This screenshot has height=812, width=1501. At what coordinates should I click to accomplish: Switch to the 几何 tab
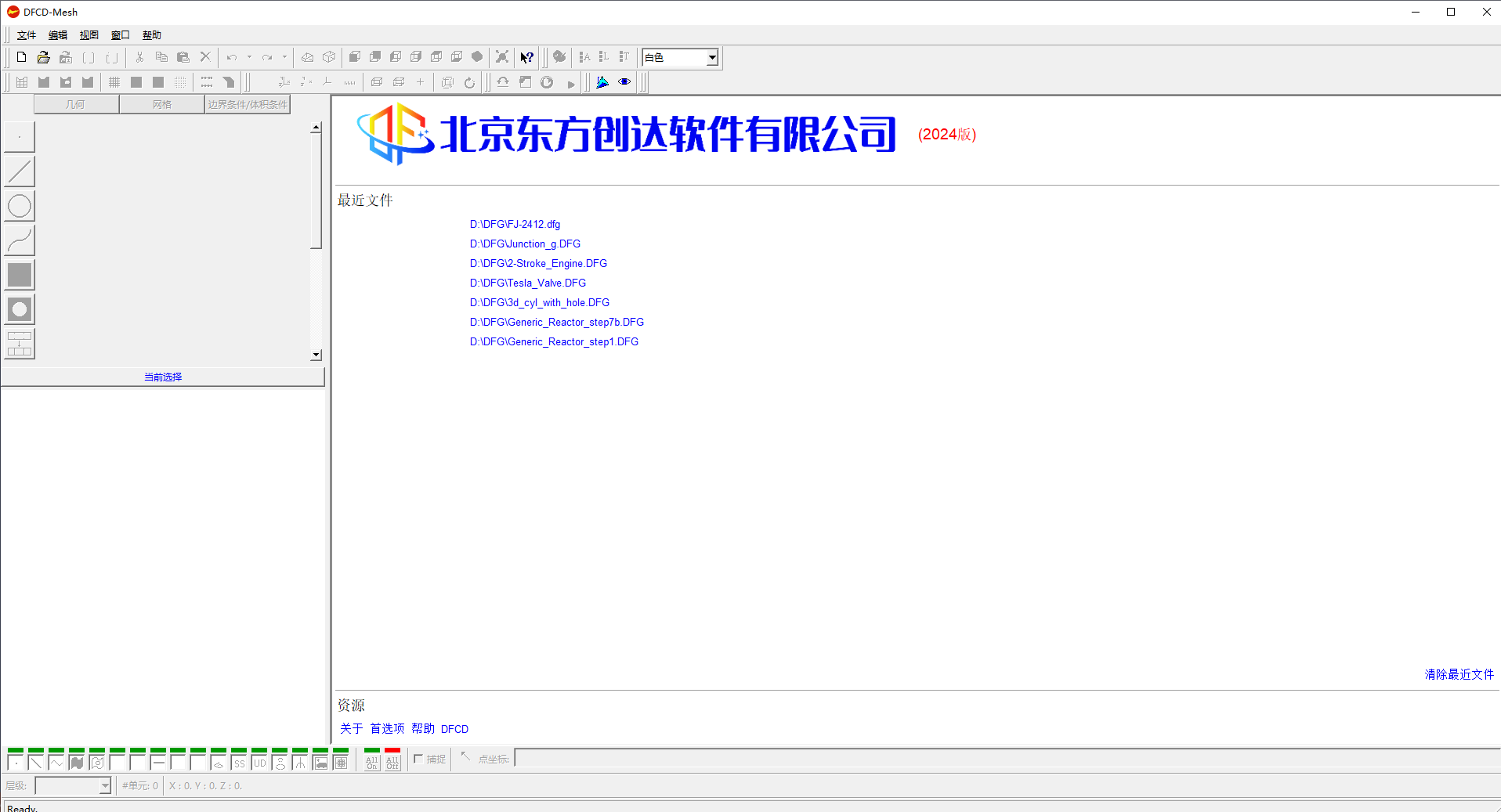pyautogui.click(x=76, y=104)
